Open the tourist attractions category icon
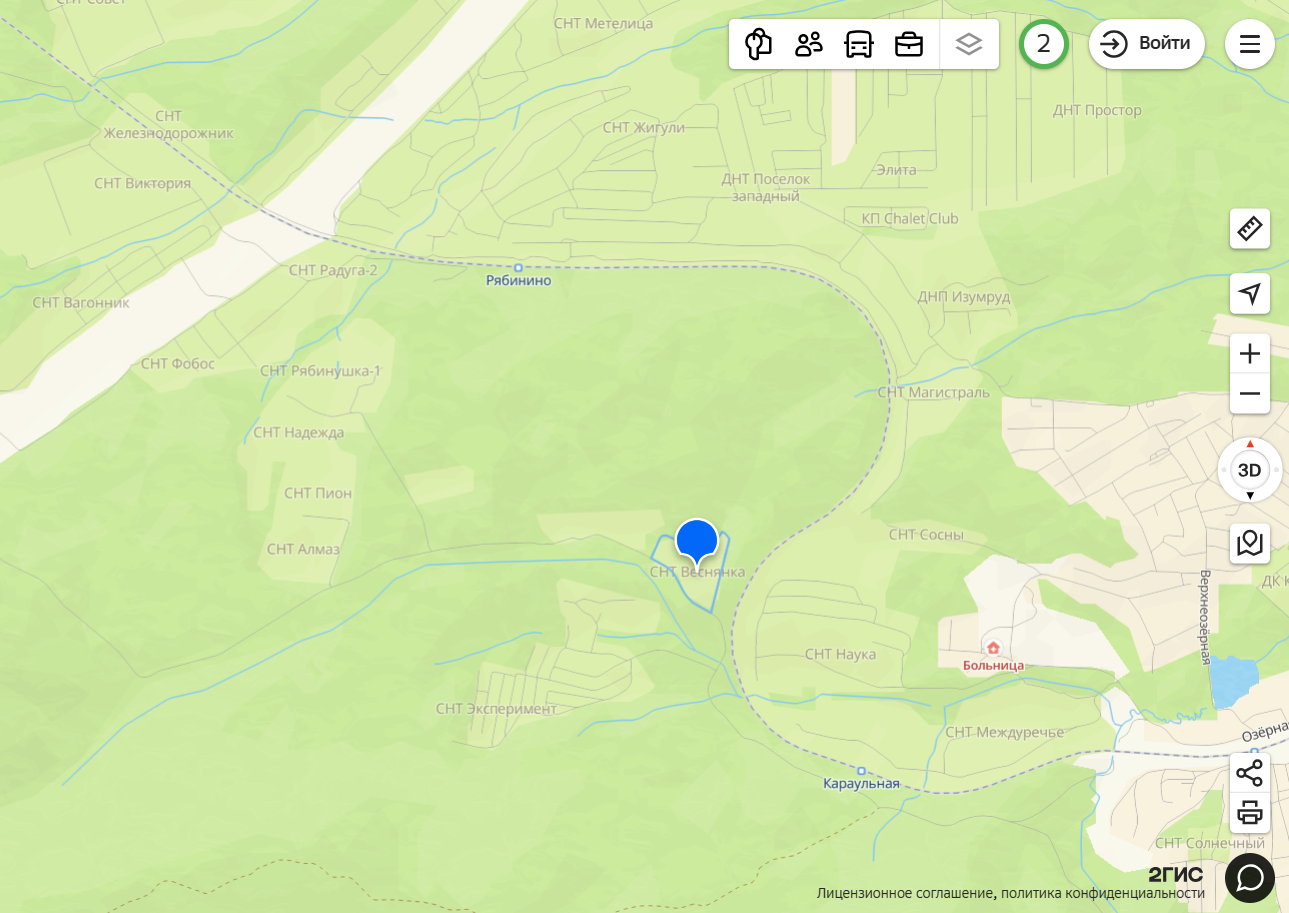The height and width of the screenshot is (913, 1289). pyautogui.click(x=759, y=44)
